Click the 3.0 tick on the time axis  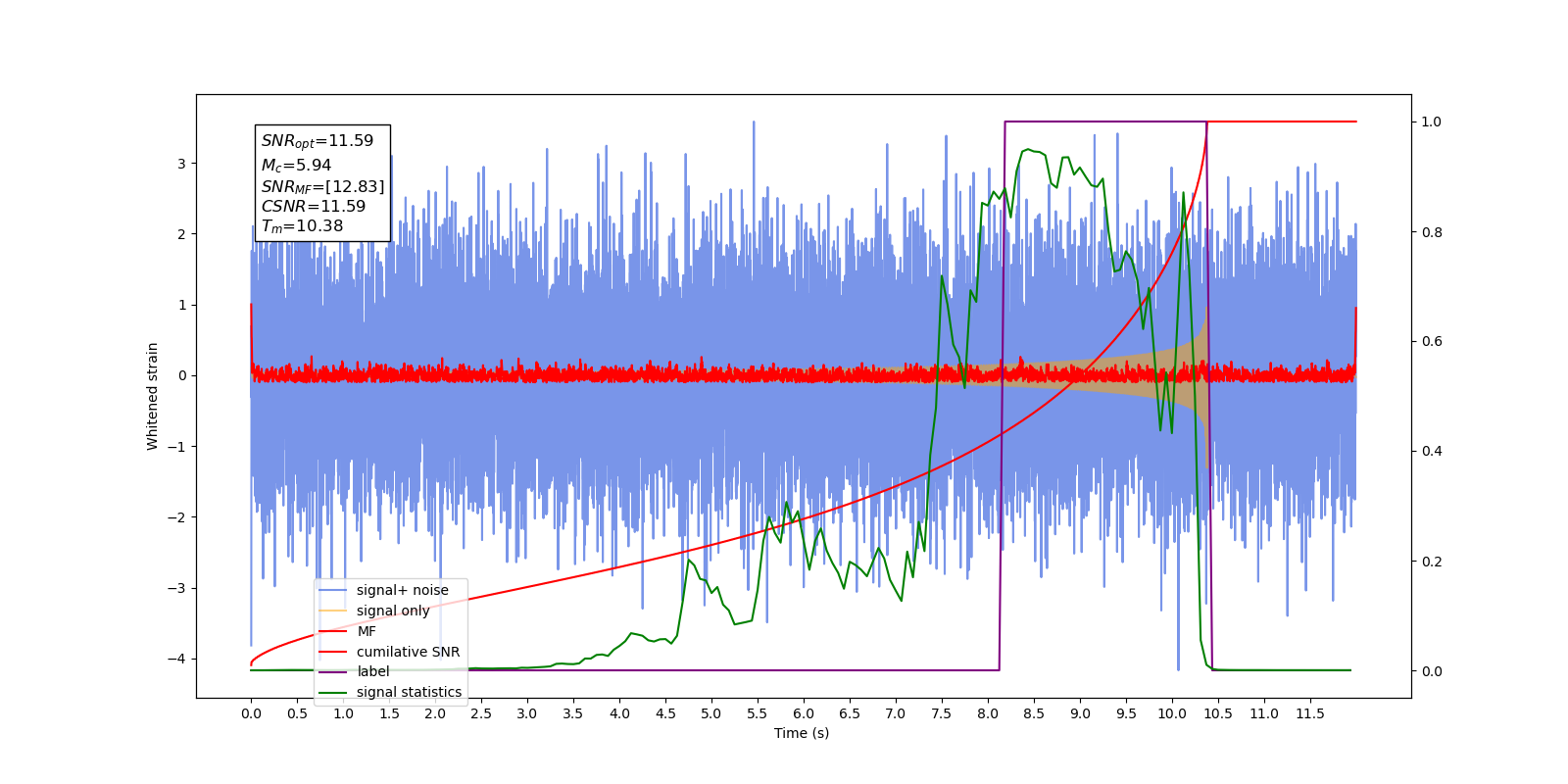pyautogui.click(x=527, y=713)
